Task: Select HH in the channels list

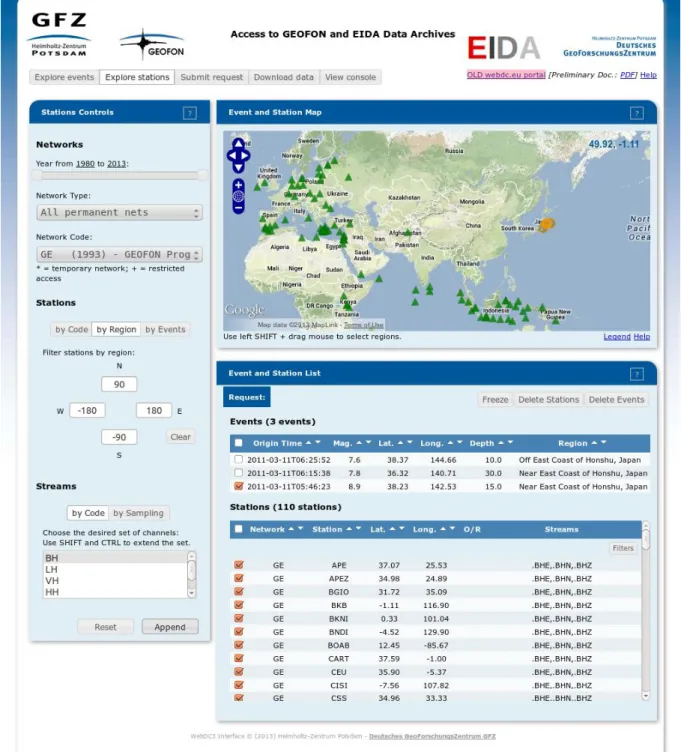Action: click(x=115, y=592)
